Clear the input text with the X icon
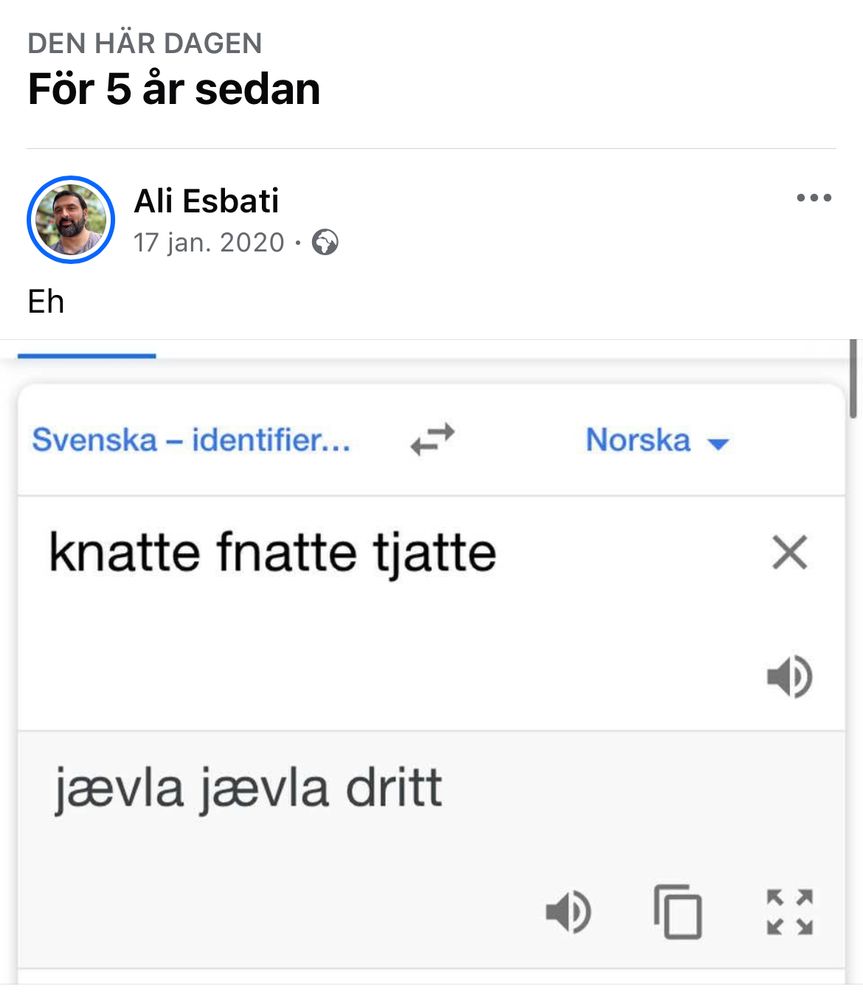Image resolution: width=863 pixels, height=1000 pixels. [x=788, y=552]
